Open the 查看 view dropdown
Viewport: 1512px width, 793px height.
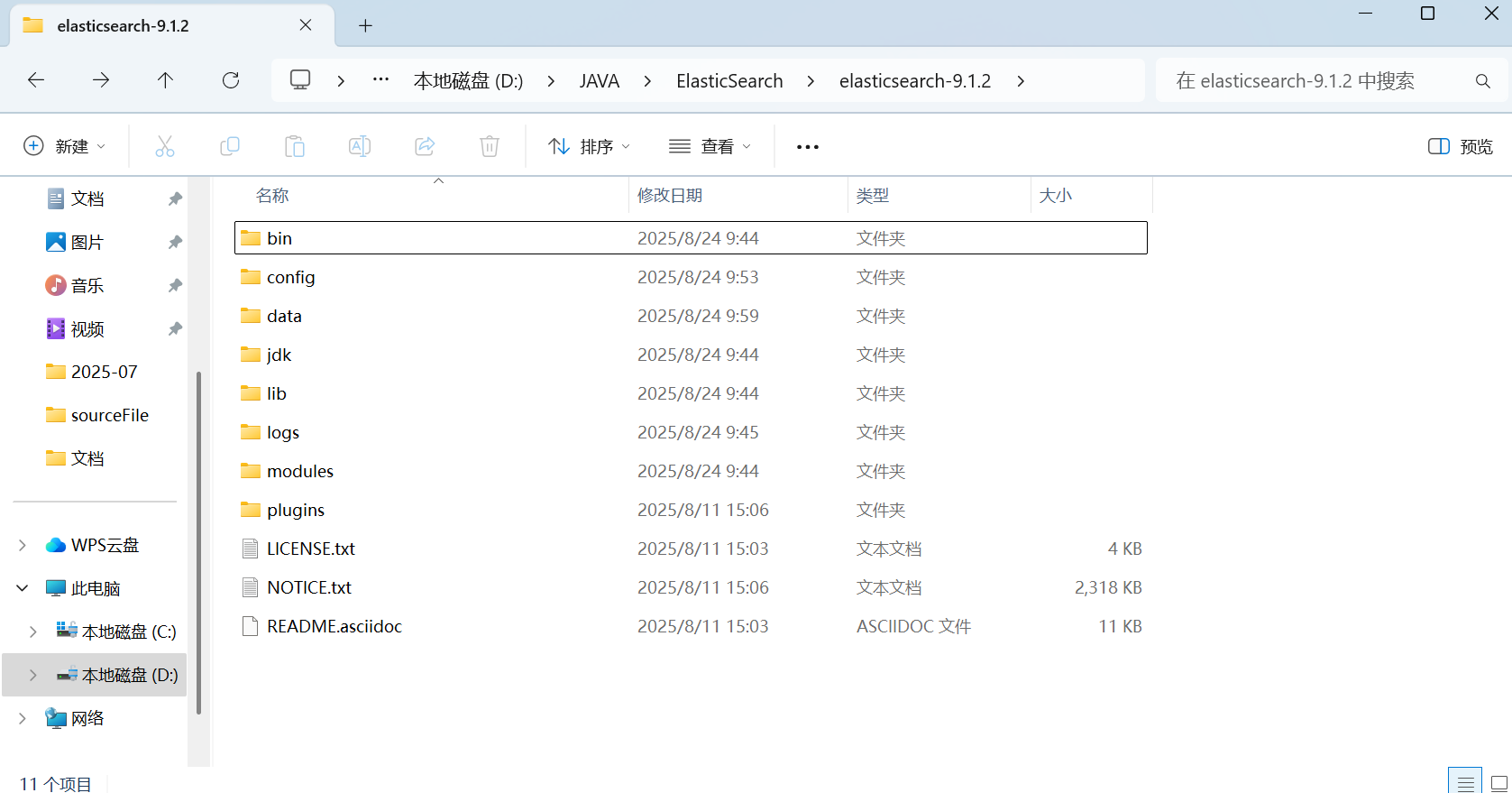(710, 146)
